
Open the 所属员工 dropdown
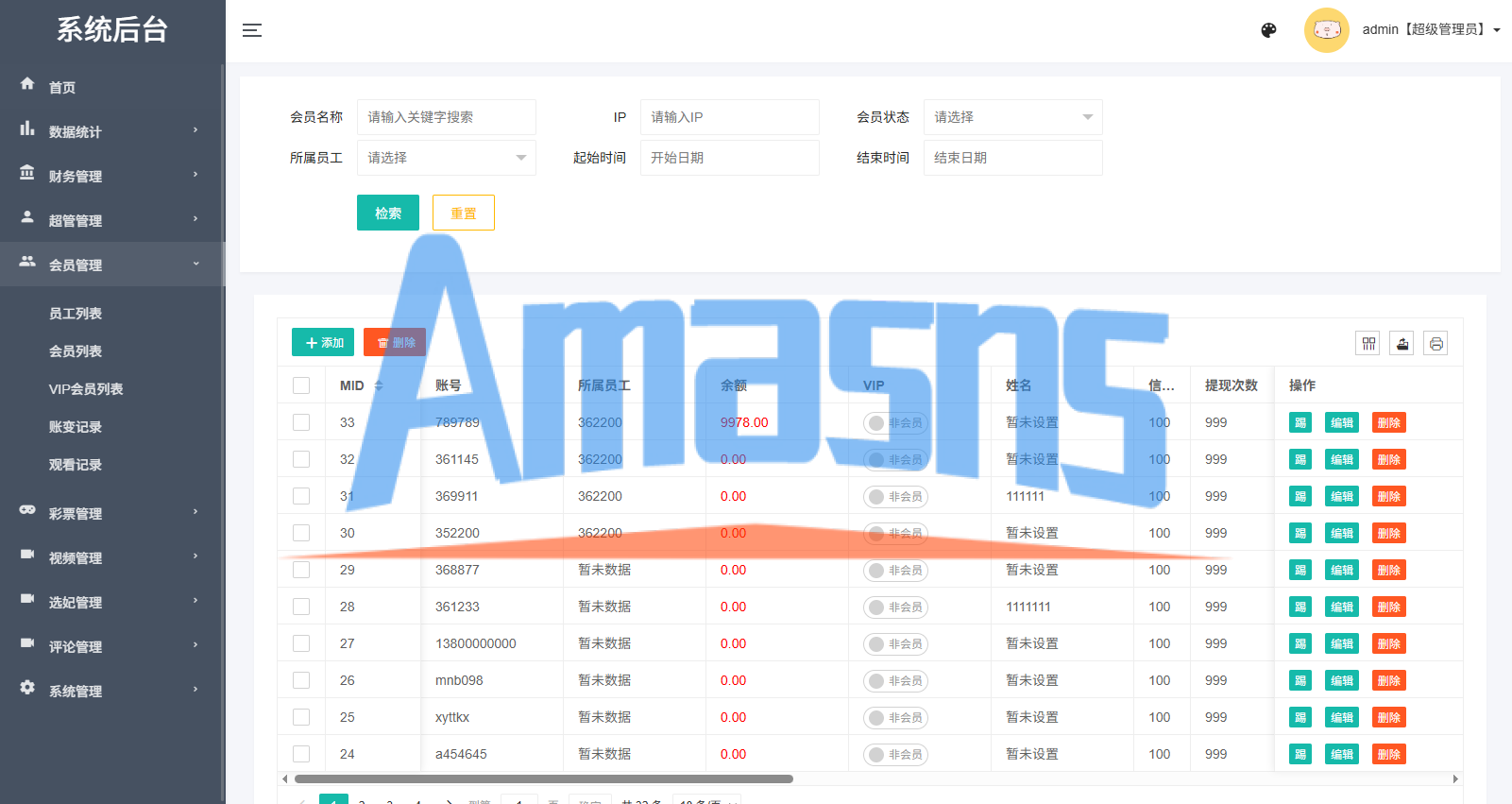[x=447, y=158]
